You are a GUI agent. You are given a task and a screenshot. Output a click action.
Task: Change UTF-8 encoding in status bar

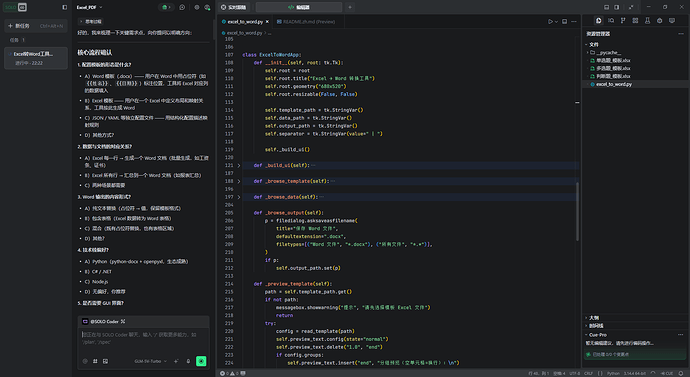(575, 373)
